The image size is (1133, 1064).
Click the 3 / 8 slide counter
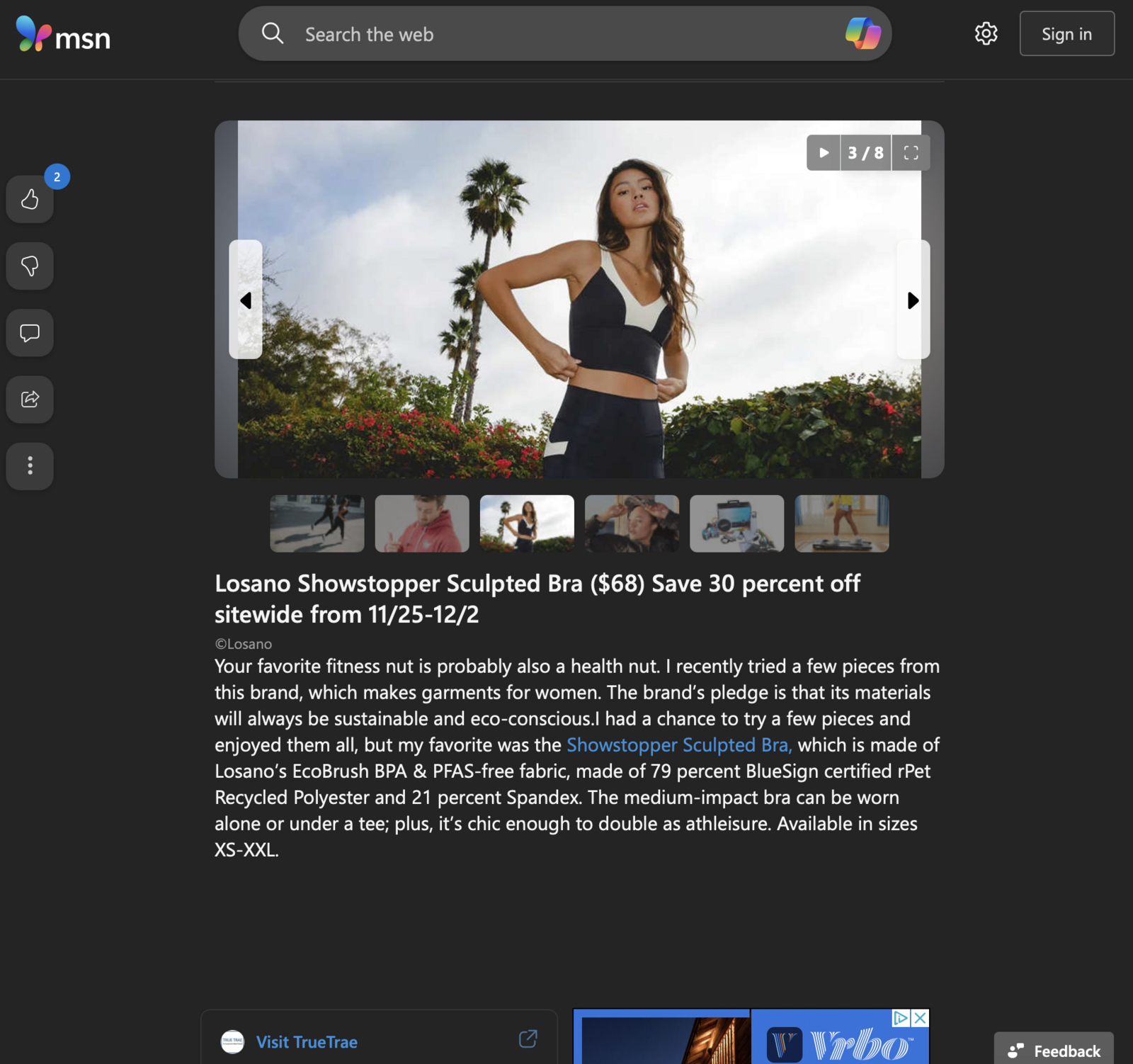[866, 152]
